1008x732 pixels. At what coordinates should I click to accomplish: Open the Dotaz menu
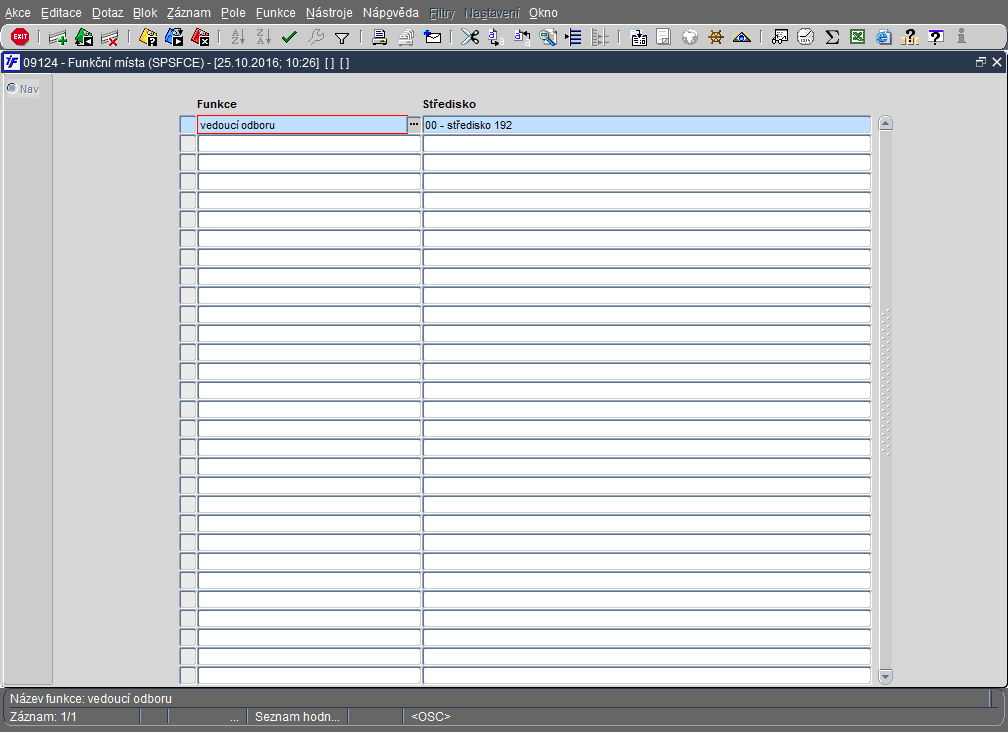[107, 13]
